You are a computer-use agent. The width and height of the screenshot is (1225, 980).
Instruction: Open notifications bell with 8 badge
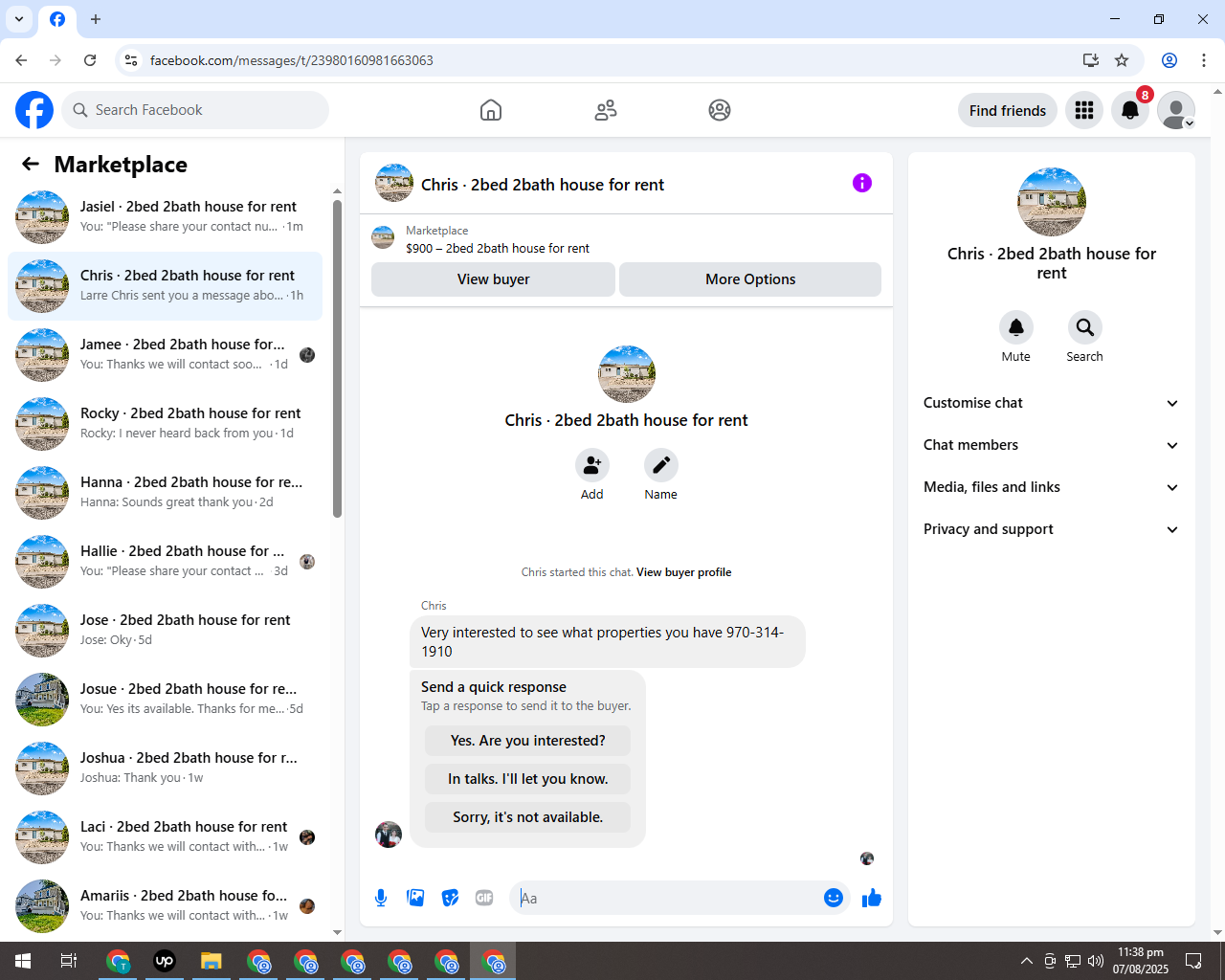[1130, 110]
